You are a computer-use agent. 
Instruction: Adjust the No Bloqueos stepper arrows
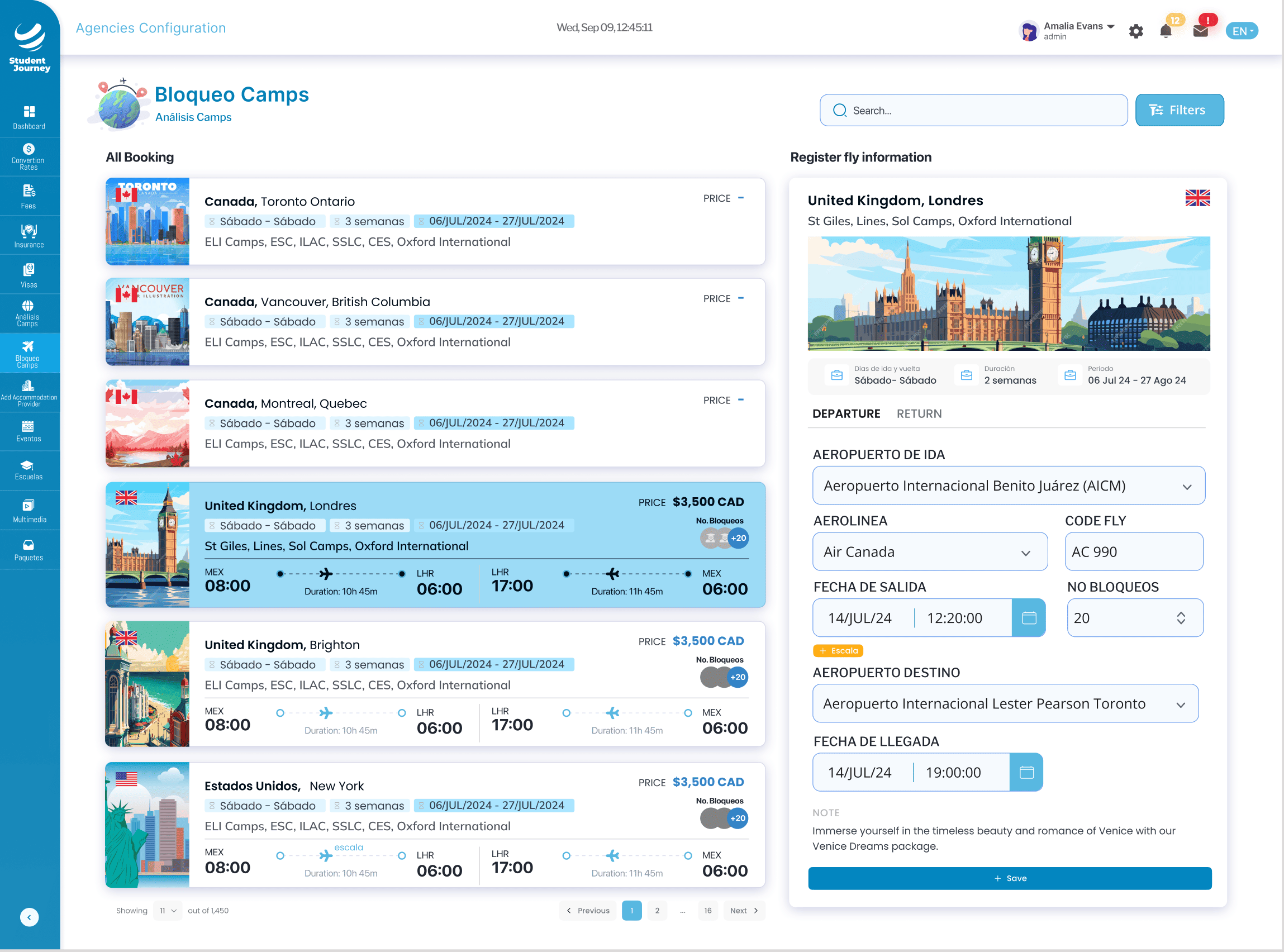pyautogui.click(x=1181, y=618)
